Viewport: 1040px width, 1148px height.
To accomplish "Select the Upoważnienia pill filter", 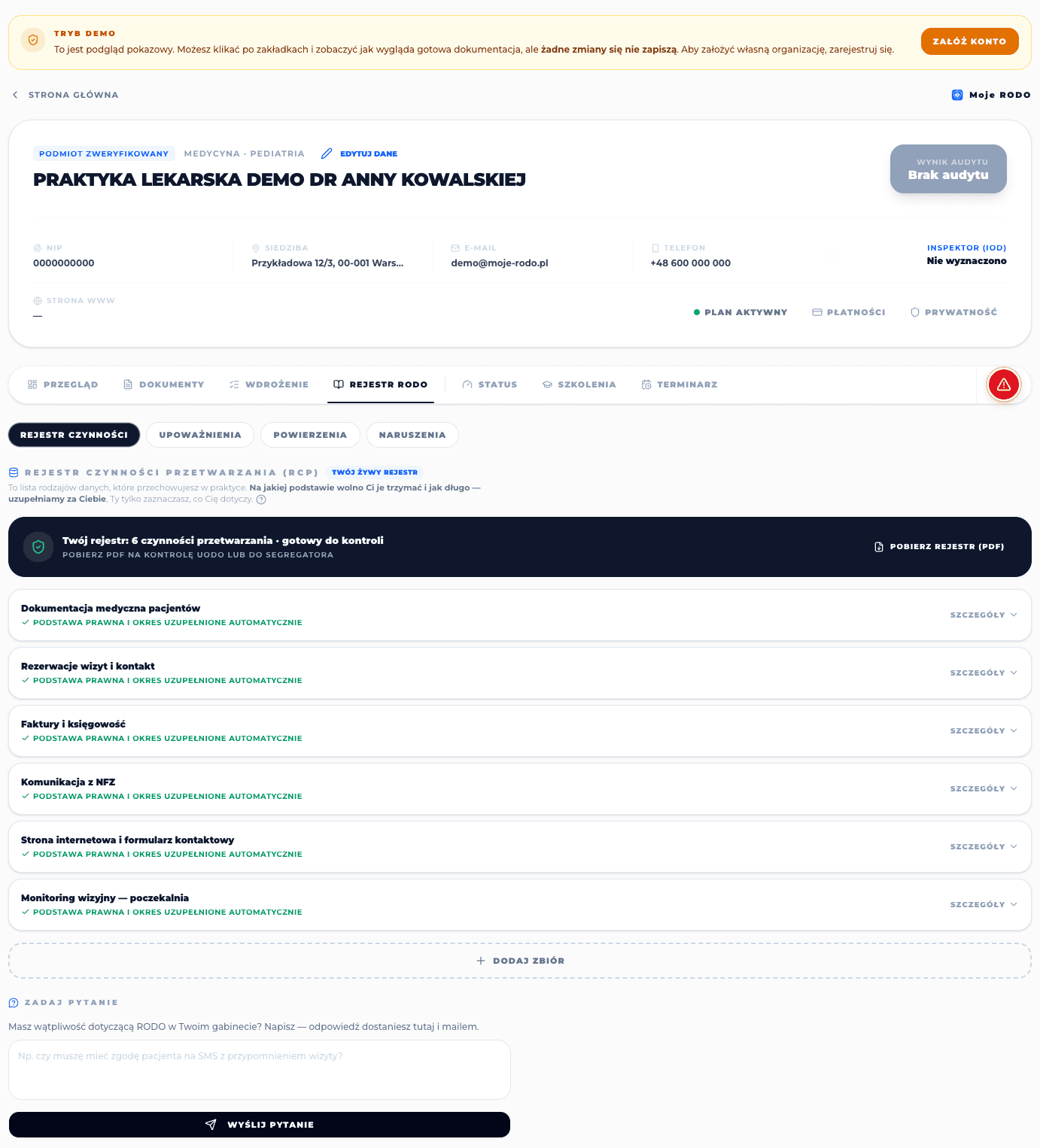I will 200,435.
